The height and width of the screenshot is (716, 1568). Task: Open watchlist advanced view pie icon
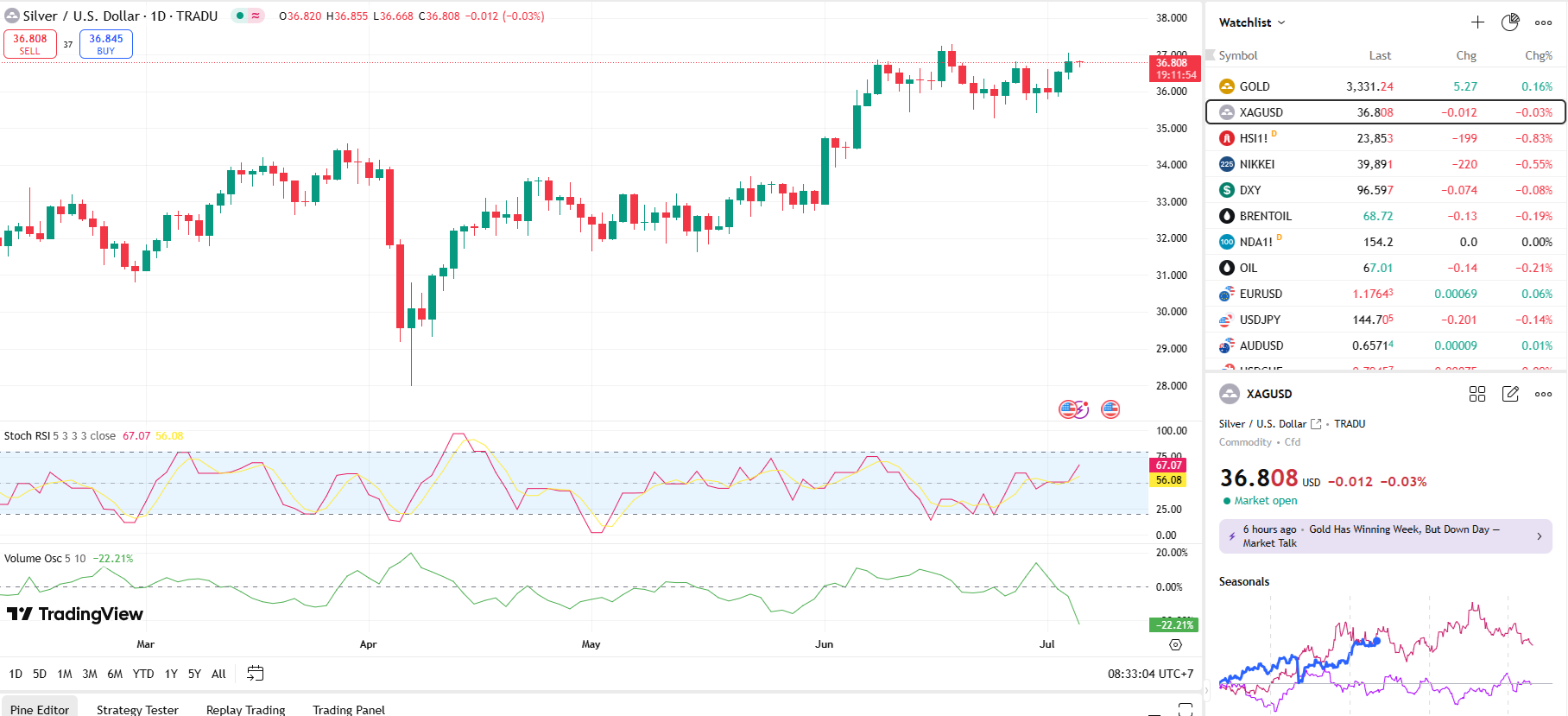(1510, 22)
